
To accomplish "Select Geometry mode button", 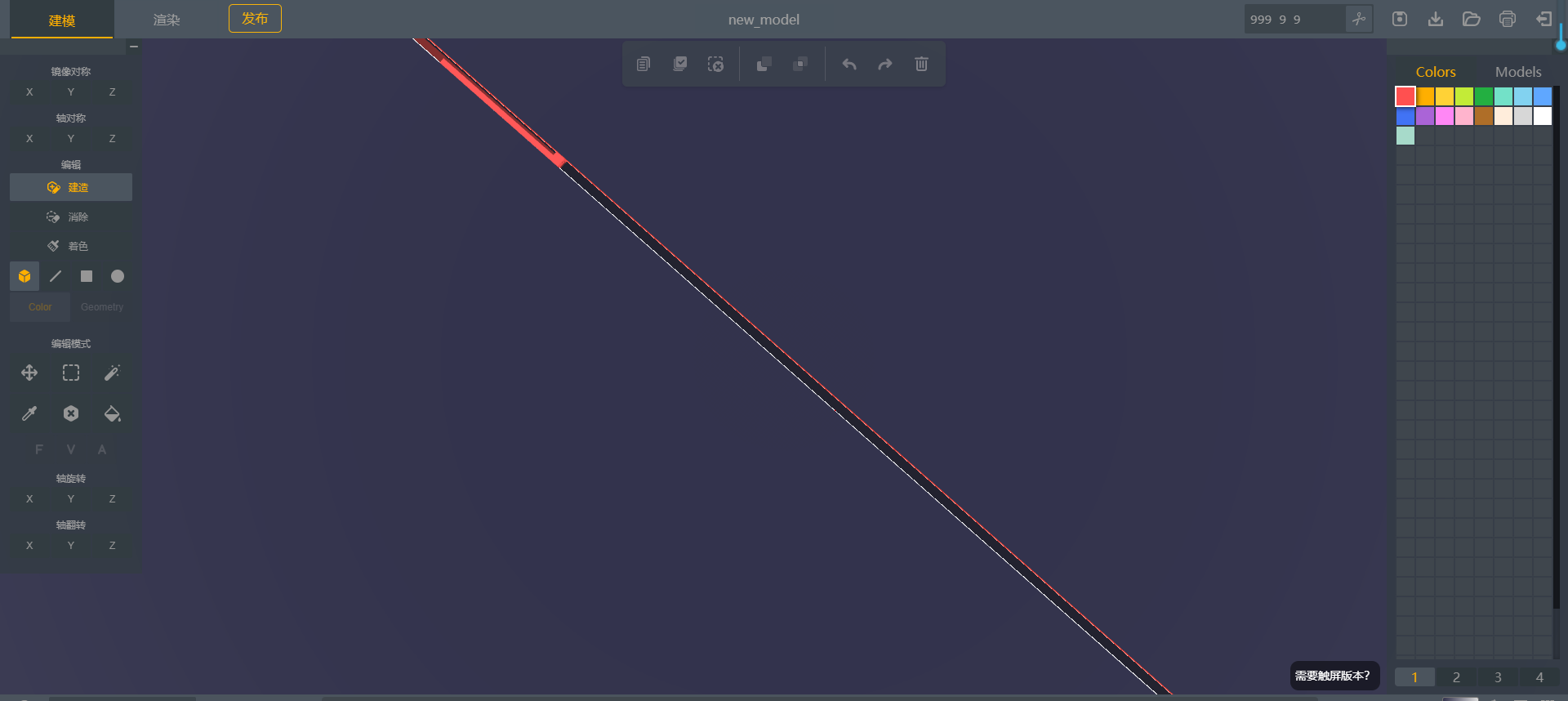I will 102,307.
